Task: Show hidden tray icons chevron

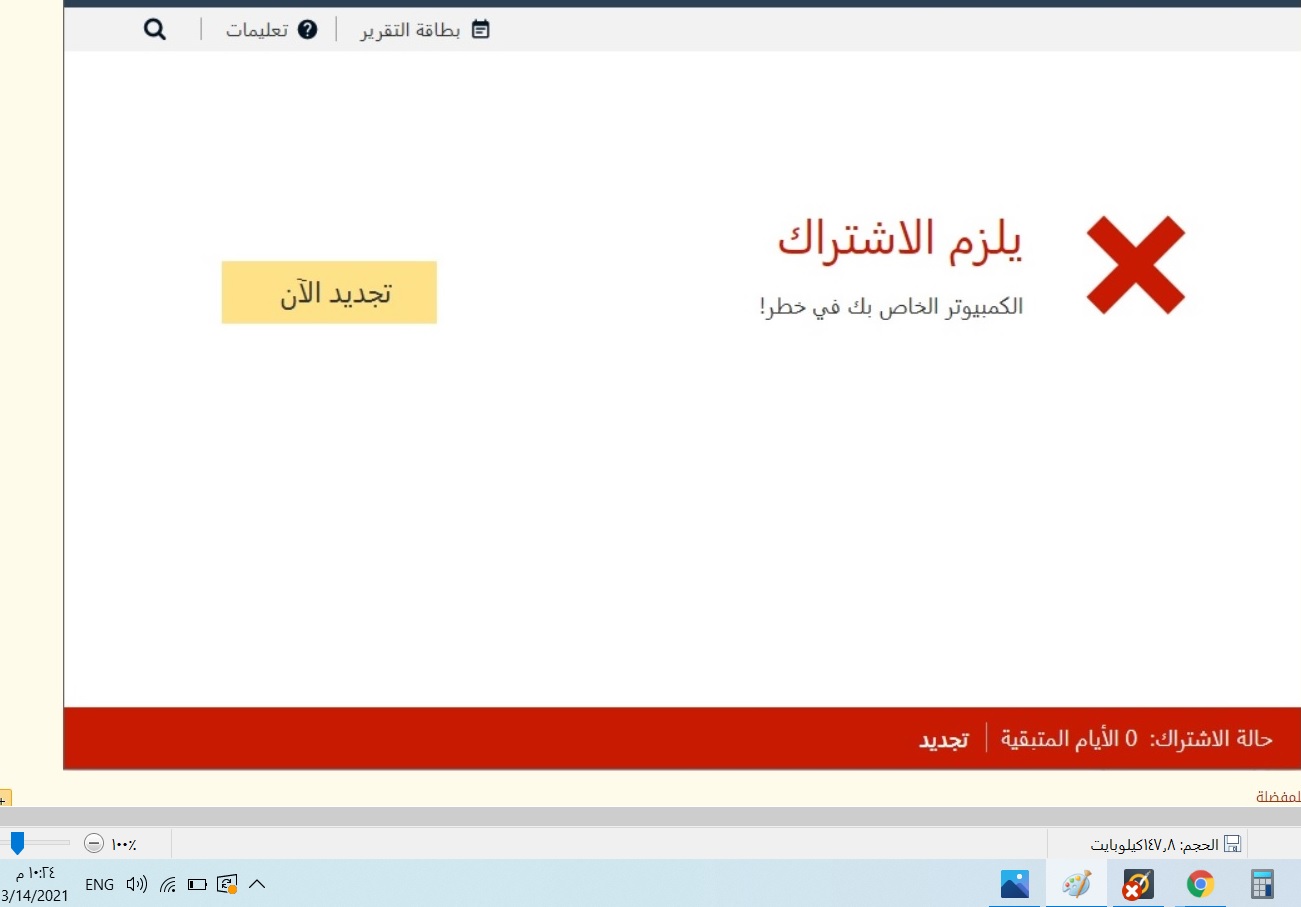Action: coord(257,884)
